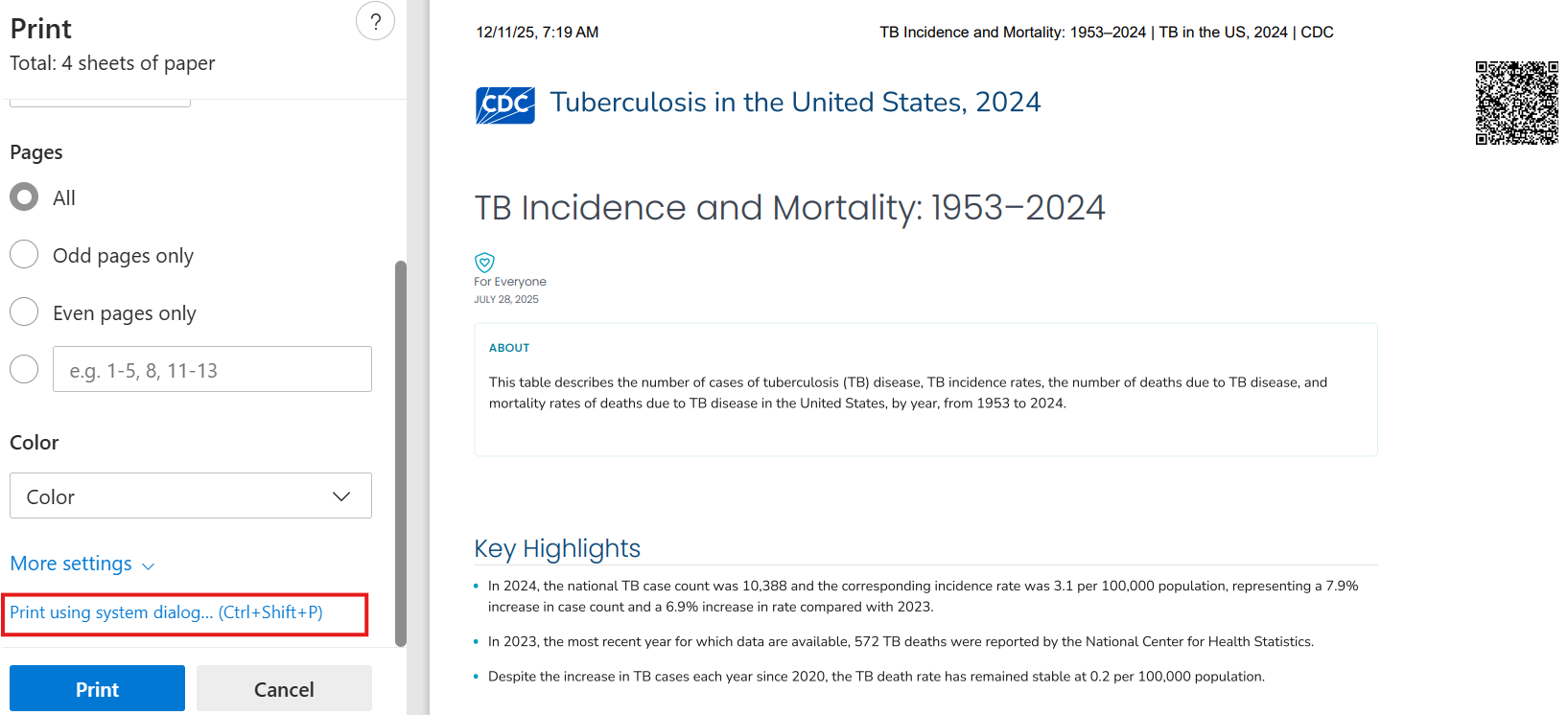1568x715 pixels.
Task: Click the TB Incidence and Mortality heading
Action: (789, 208)
